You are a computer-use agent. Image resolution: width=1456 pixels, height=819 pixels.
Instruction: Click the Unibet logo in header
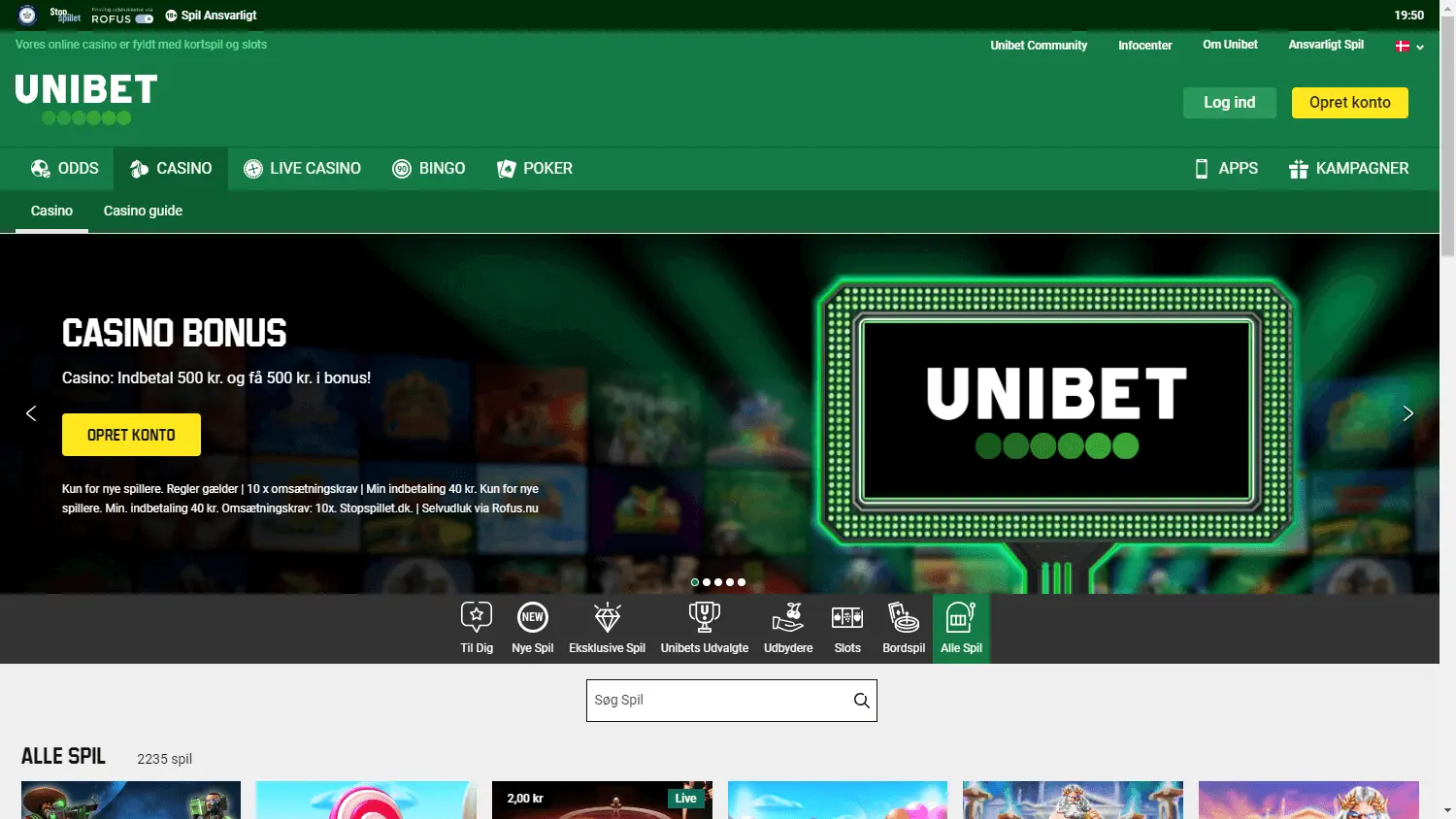tap(86, 99)
